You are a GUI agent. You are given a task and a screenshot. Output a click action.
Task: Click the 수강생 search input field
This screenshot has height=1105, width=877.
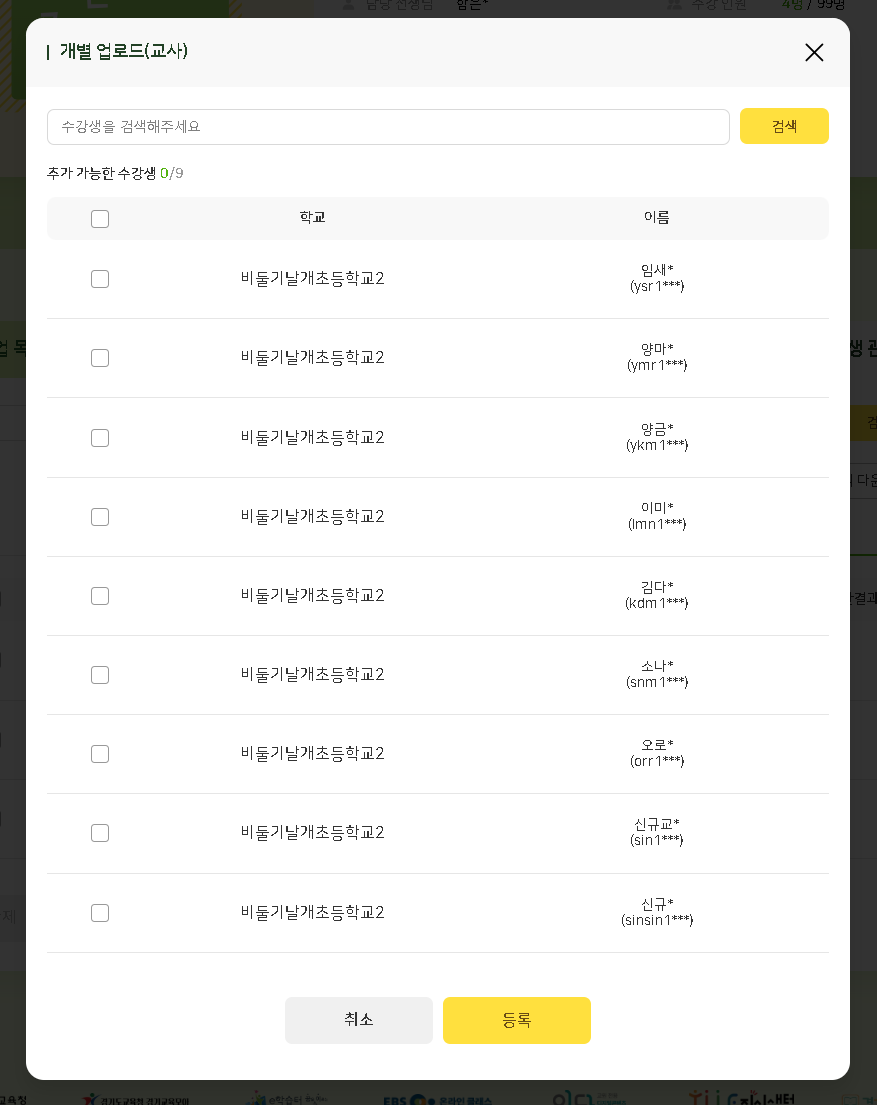(388, 127)
